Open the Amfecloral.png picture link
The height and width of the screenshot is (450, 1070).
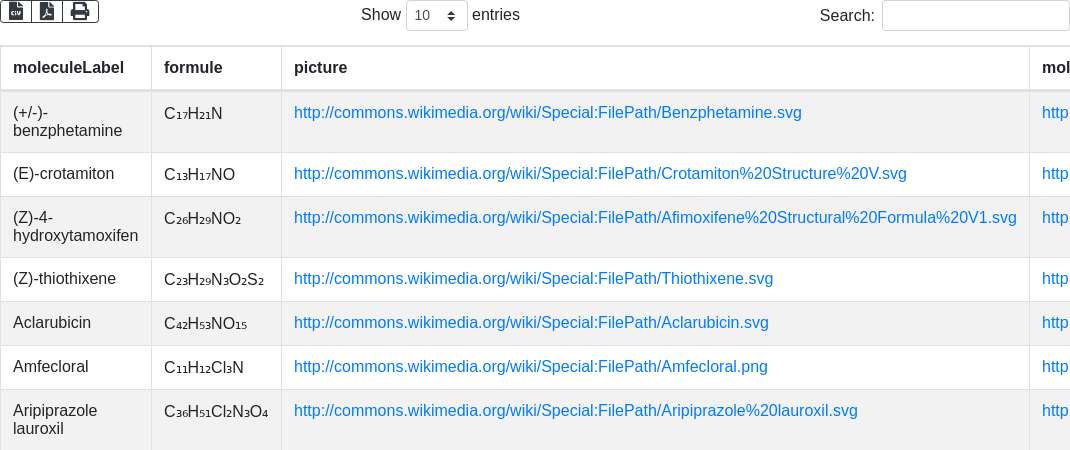[x=530, y=367]
